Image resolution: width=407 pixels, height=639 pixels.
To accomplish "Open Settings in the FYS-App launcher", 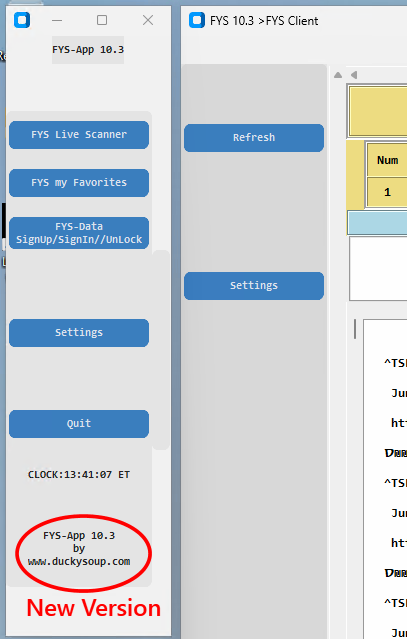I will (79, 333).
